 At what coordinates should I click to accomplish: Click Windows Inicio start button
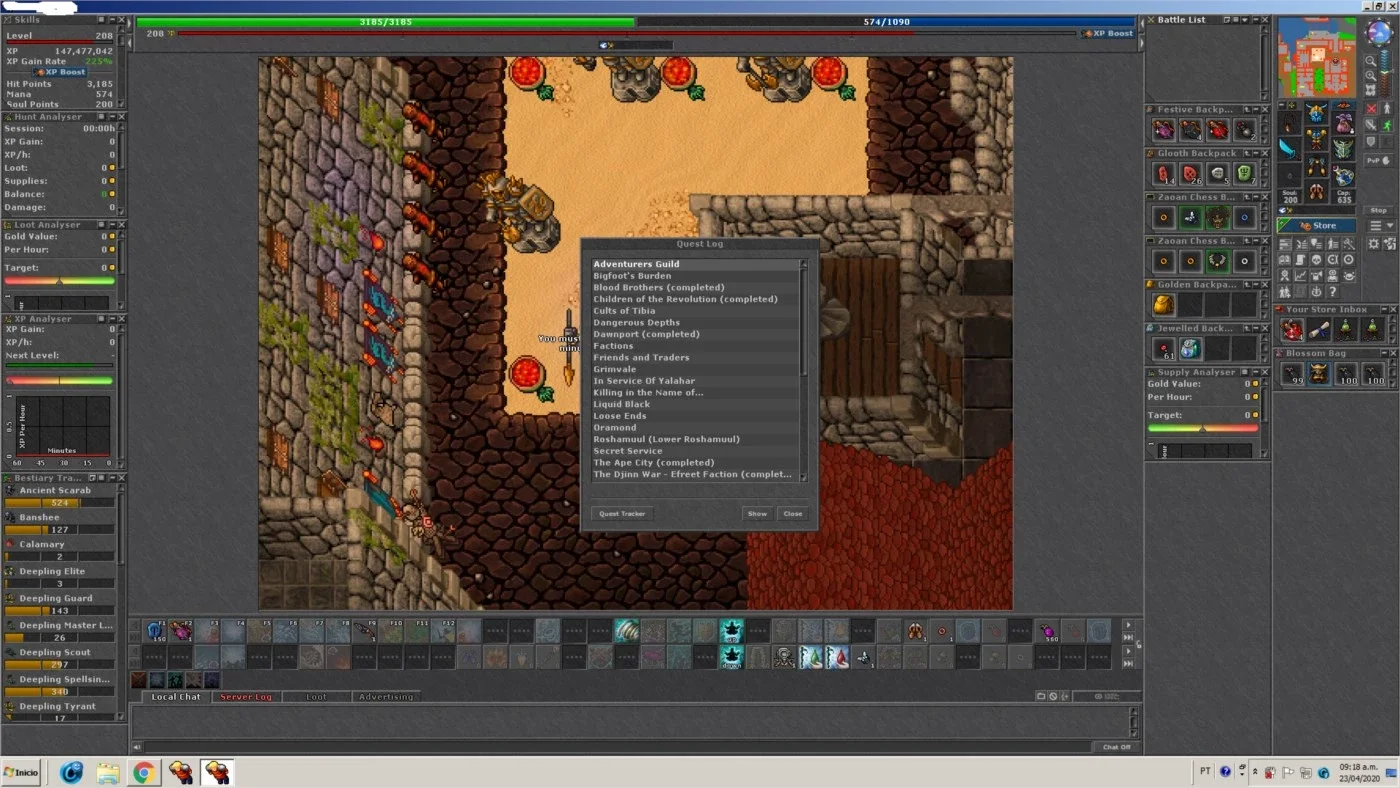22,772
